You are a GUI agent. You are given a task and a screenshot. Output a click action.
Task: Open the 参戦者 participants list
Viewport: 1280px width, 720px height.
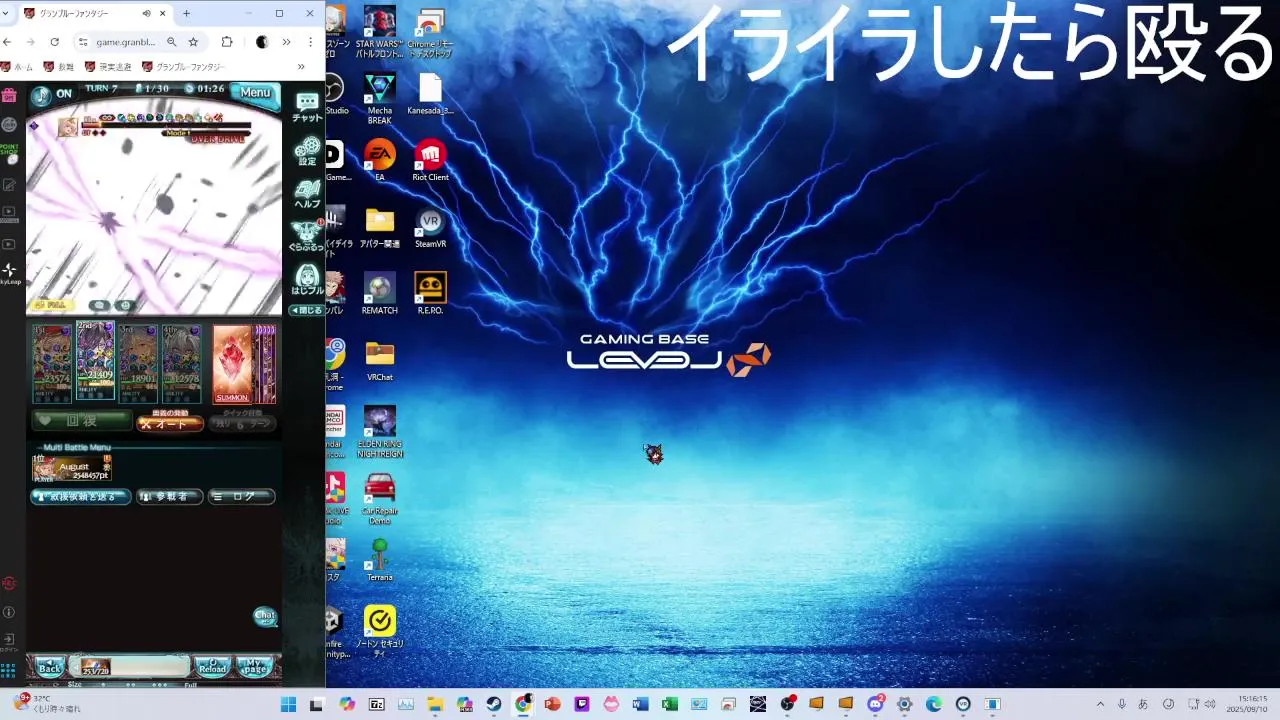pyautogui.click(x=169, y=496)
